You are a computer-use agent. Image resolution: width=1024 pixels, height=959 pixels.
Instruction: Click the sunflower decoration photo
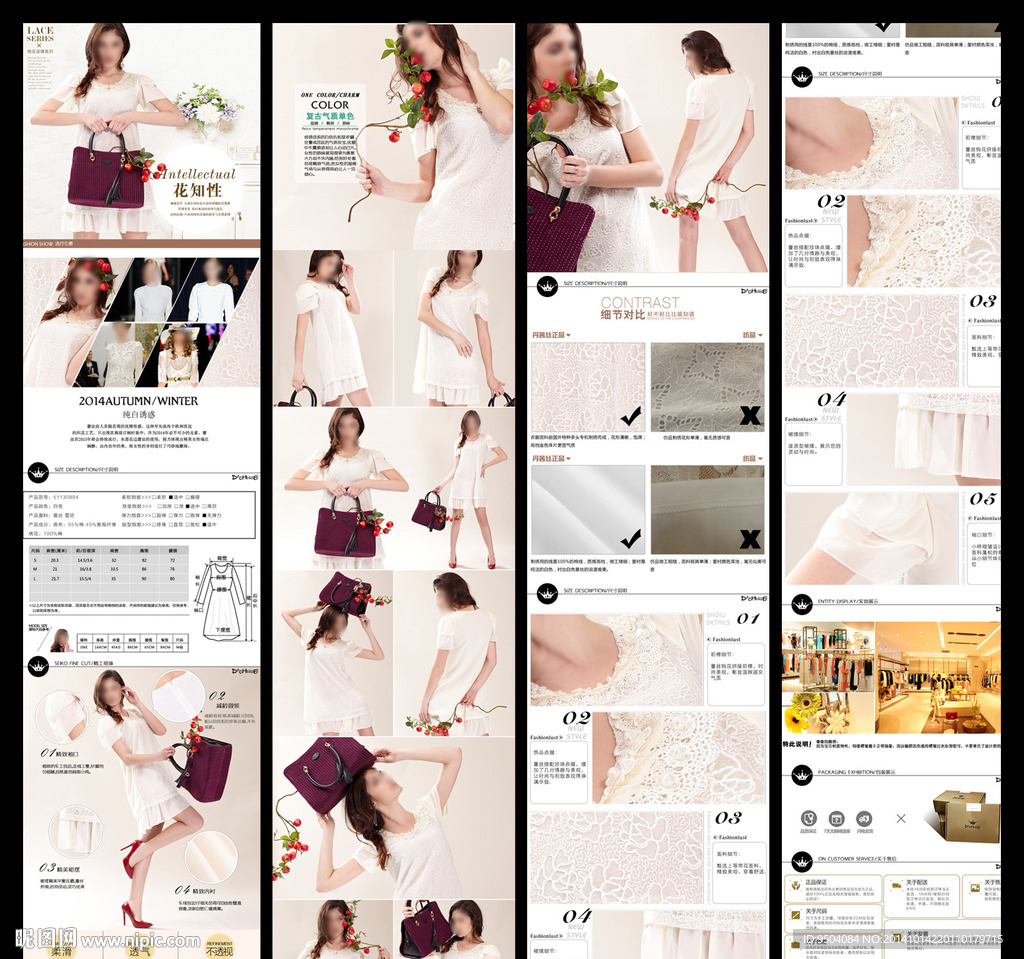point(828,713)
